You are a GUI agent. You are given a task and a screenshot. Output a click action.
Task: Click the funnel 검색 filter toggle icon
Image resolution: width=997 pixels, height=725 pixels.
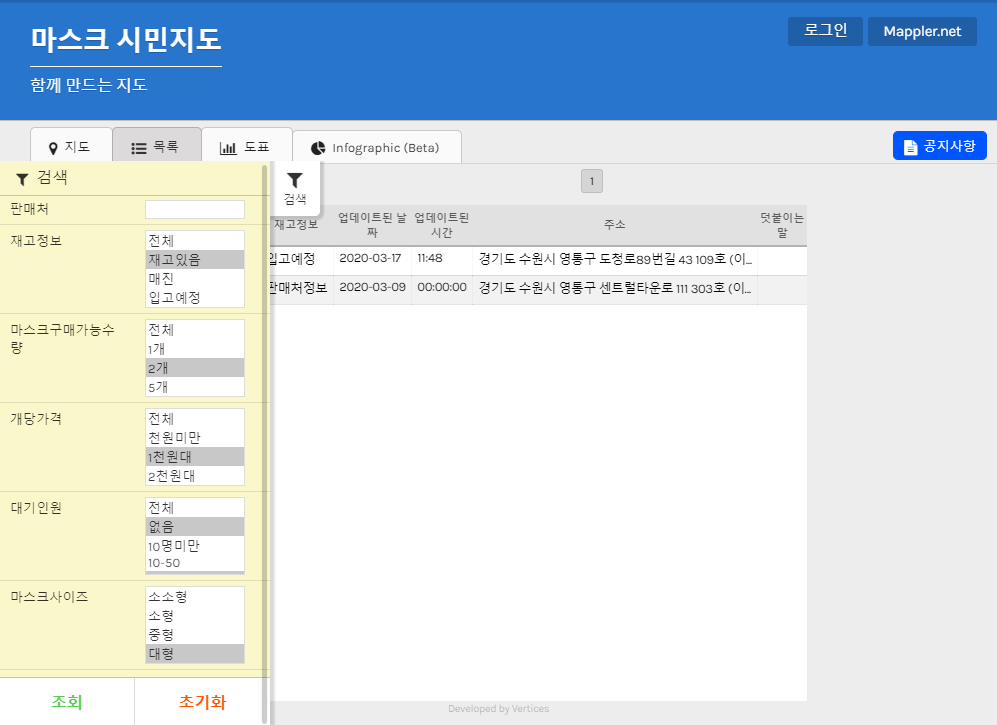pyautogui.click(x=295, y=188)
